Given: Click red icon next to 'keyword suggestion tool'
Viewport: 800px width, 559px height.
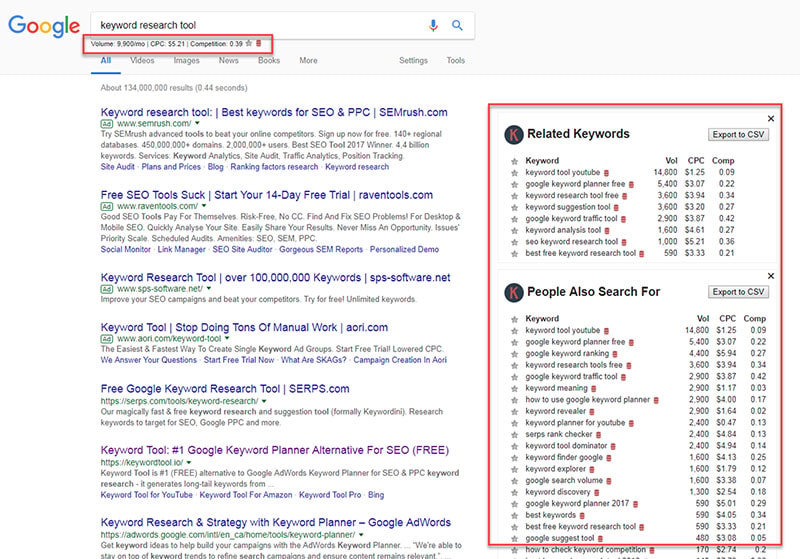Looking at the screenshot, I should [x=616, y=208].
